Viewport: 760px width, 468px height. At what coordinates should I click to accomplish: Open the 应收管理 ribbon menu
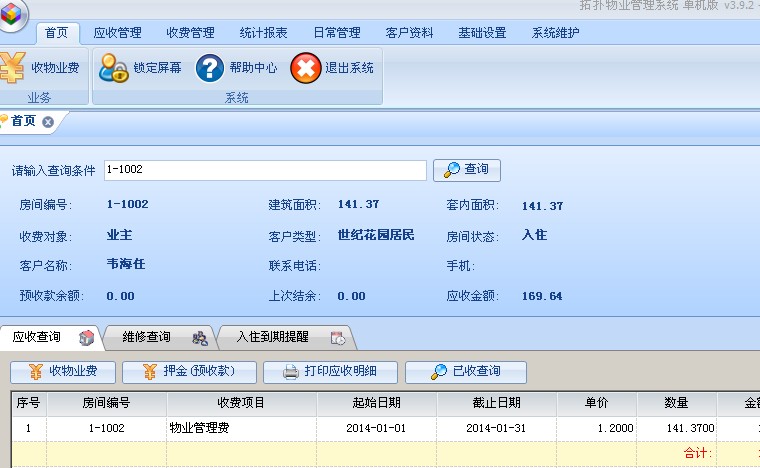(117, 33)
